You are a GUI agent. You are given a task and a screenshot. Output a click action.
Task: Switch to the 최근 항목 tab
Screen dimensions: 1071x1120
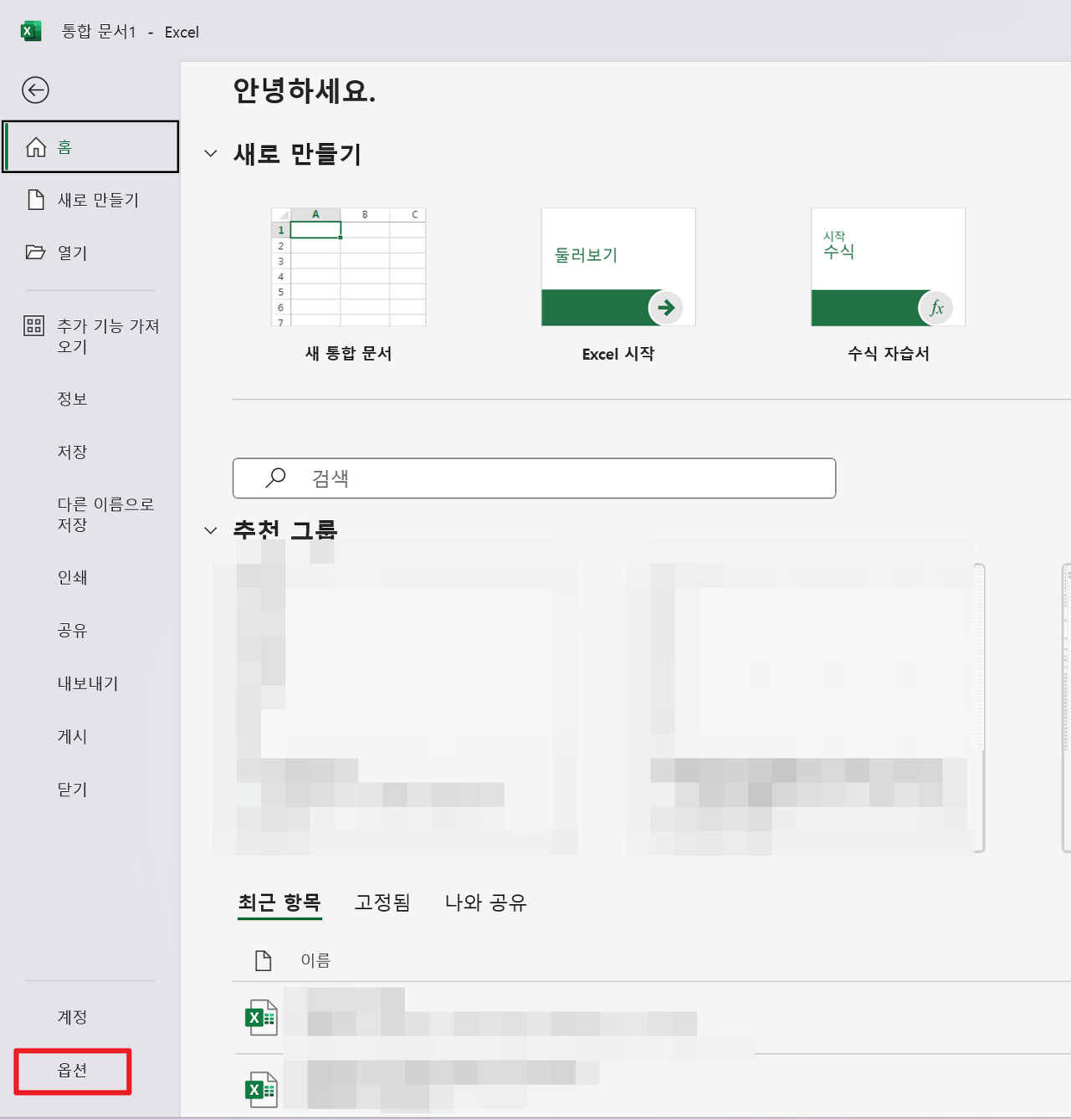[279, 903]
